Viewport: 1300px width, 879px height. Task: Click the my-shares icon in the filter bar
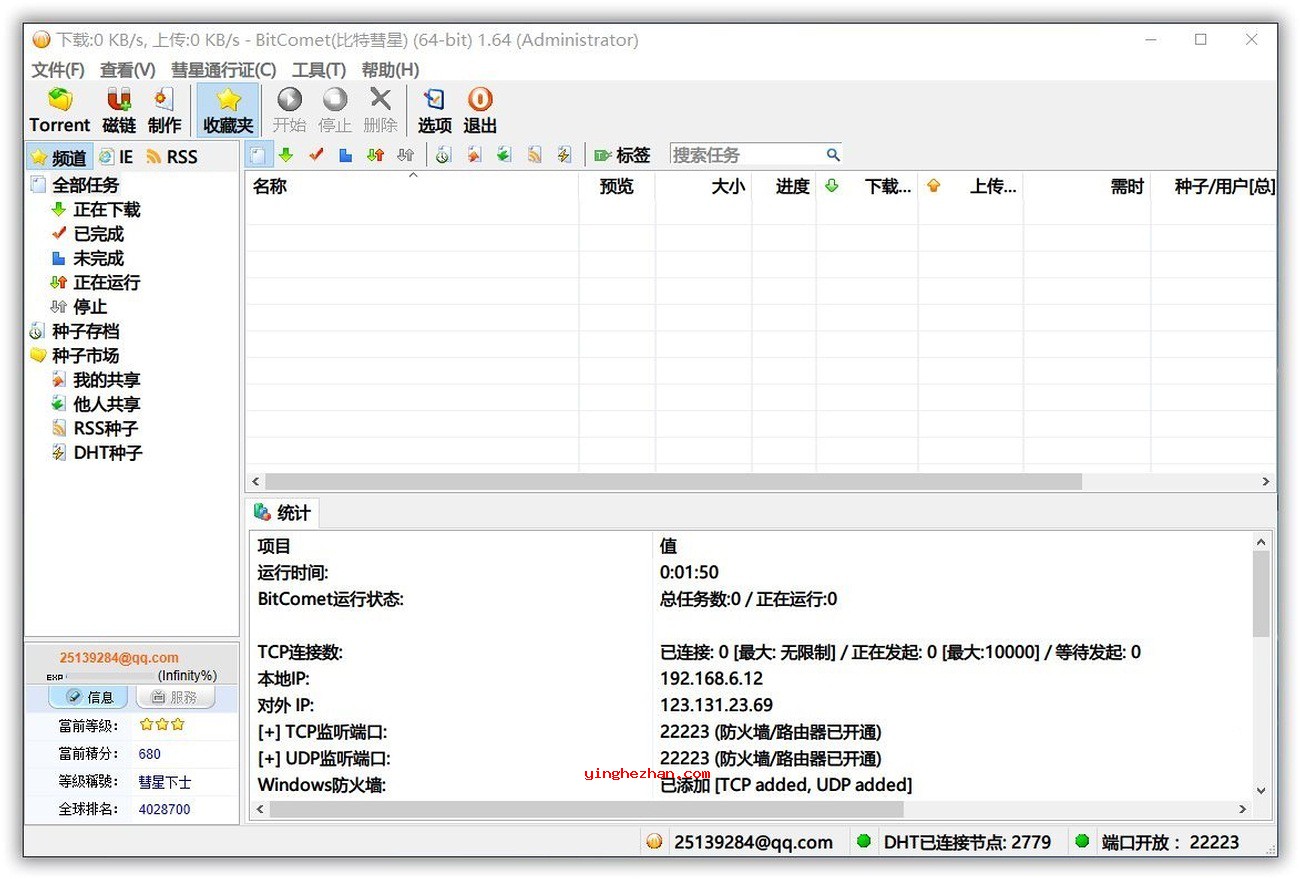point(474,155)
